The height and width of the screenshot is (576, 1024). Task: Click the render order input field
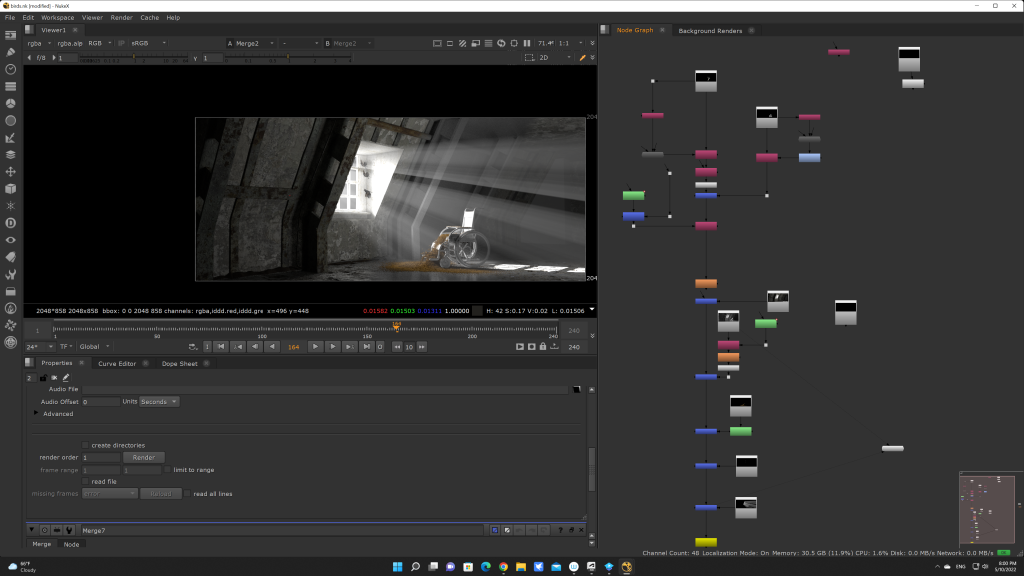point(101,457)
